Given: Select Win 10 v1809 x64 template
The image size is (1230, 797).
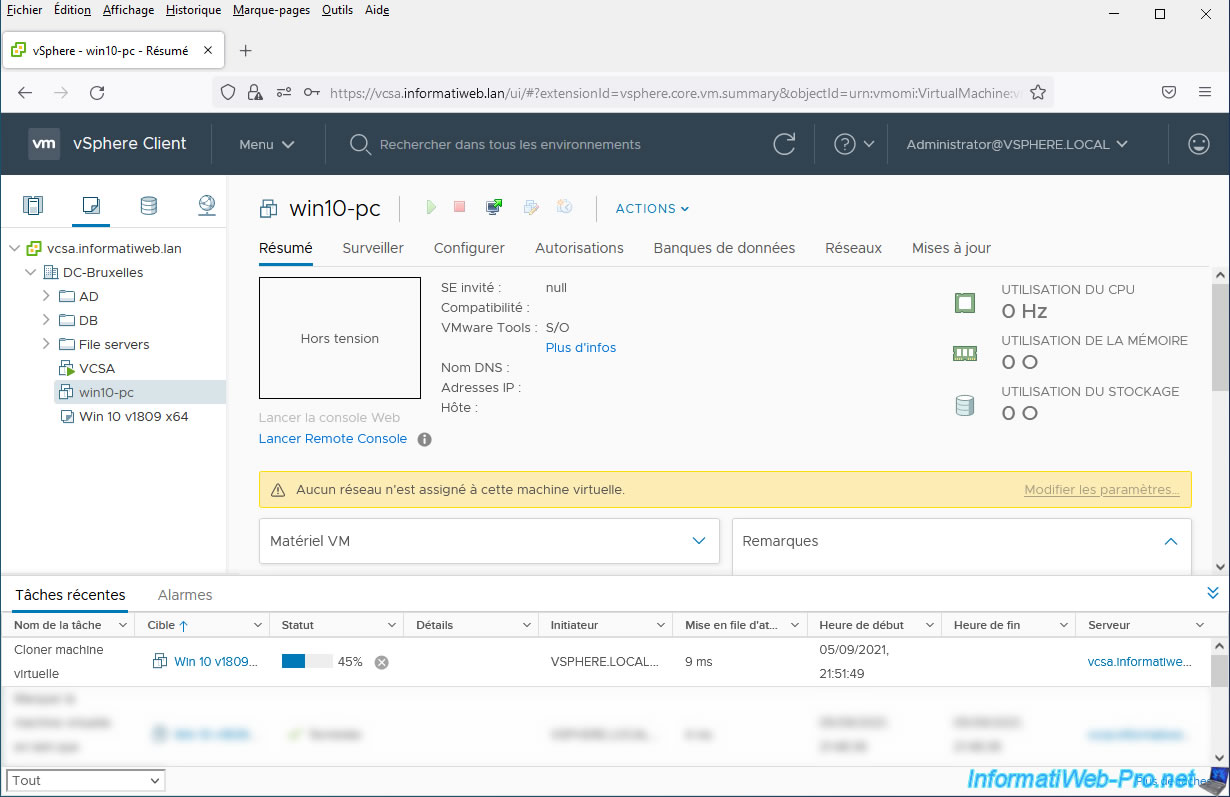Looking at the screenshot, I should tap(134, 416).
